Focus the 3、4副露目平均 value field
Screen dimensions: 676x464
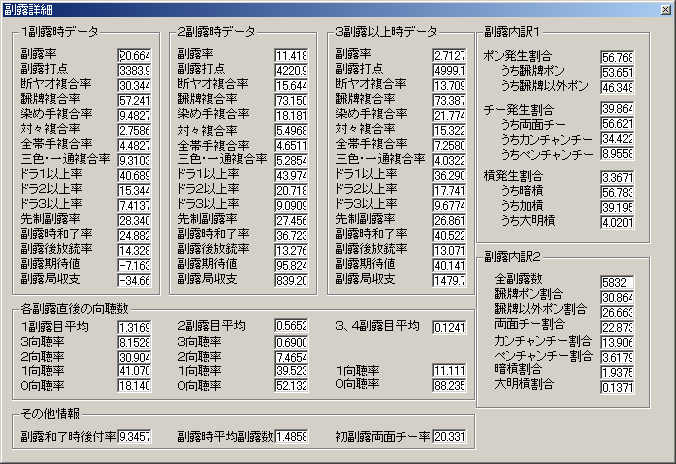(449, 327)
